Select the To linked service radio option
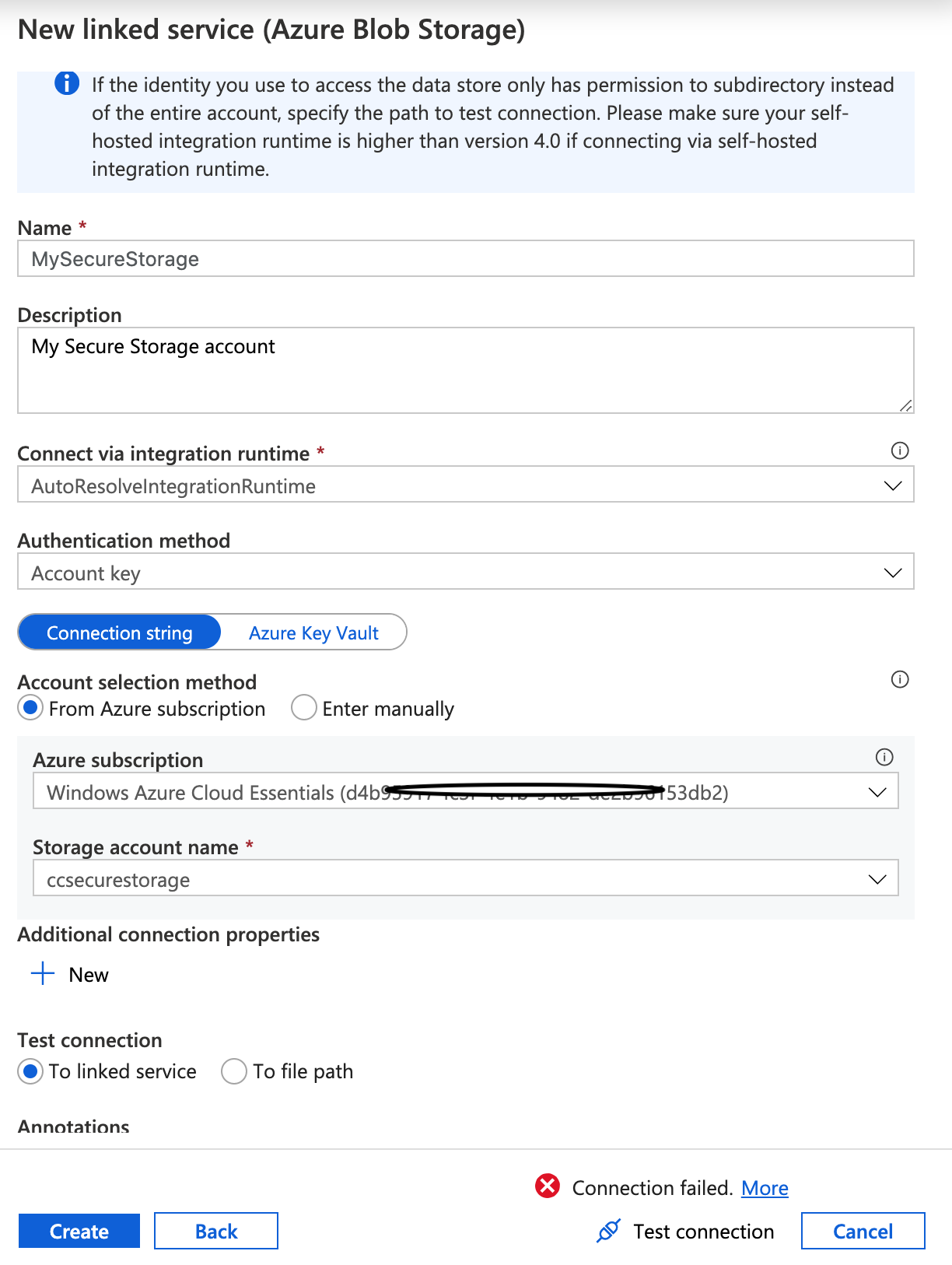Viewport: 952px width, 1265px height. click(30, 1071)
